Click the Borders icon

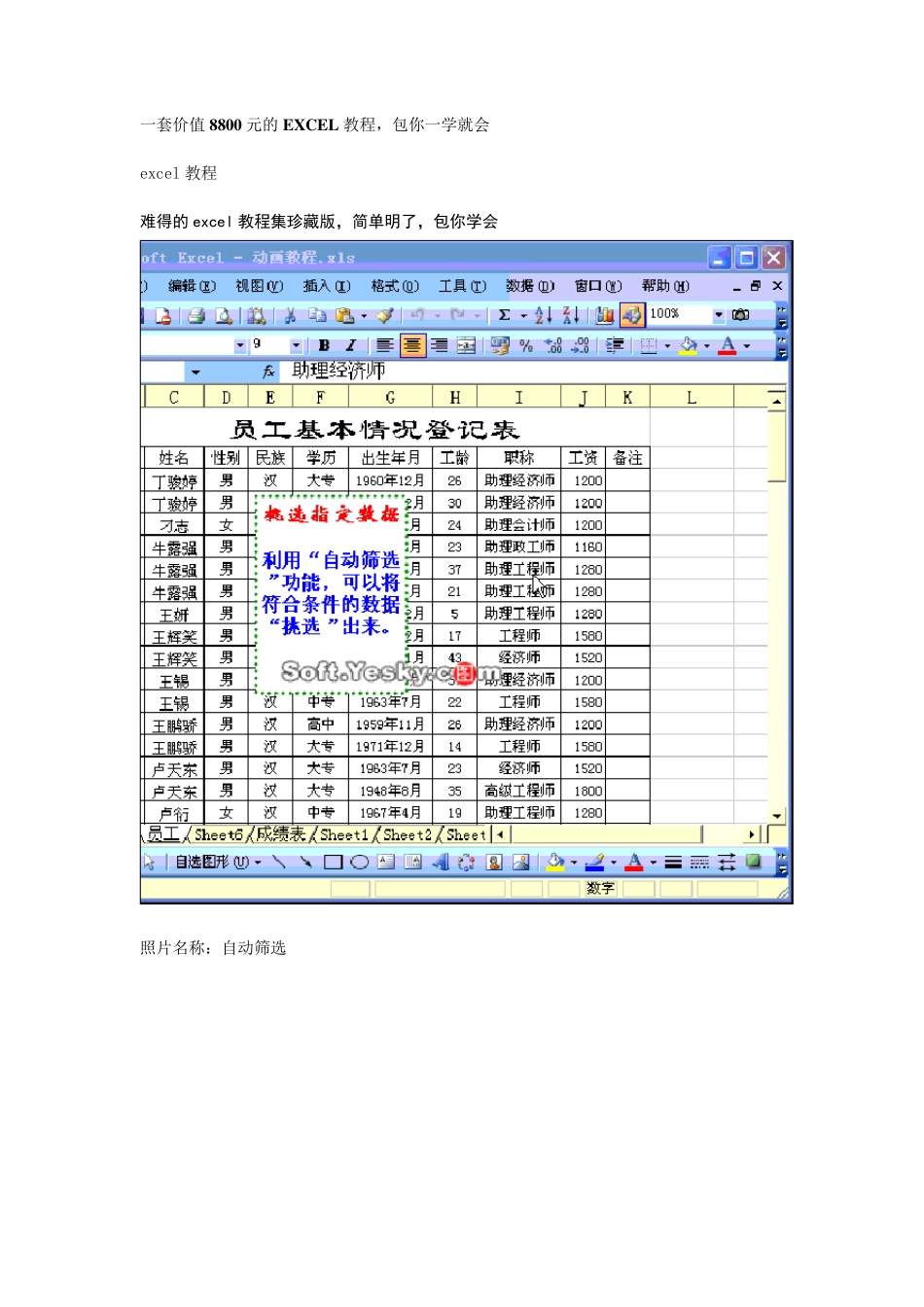tap(649, 345)
